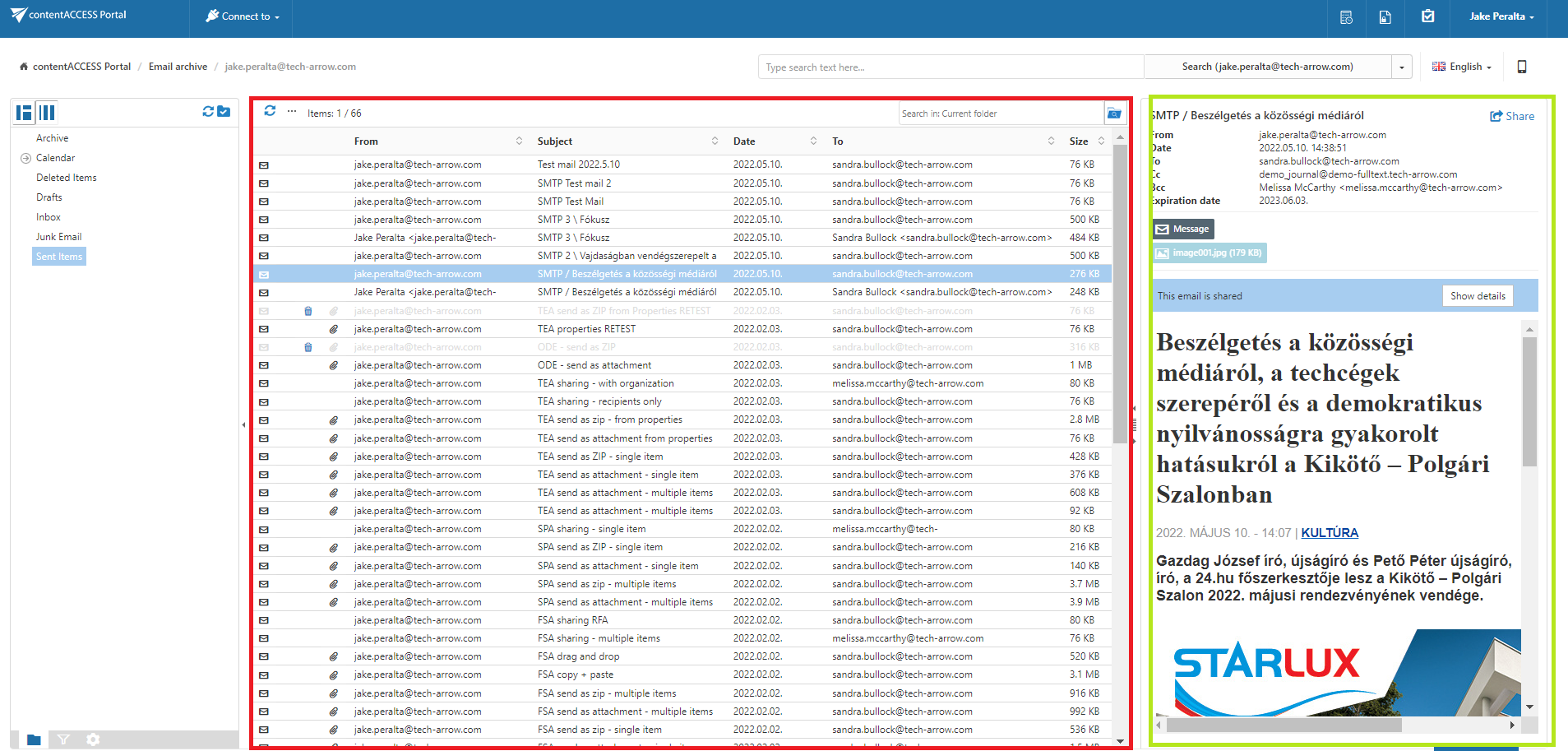Refresh the folder tree
The height and width of the screenshot is (751, 1568).
coord(208,112)
